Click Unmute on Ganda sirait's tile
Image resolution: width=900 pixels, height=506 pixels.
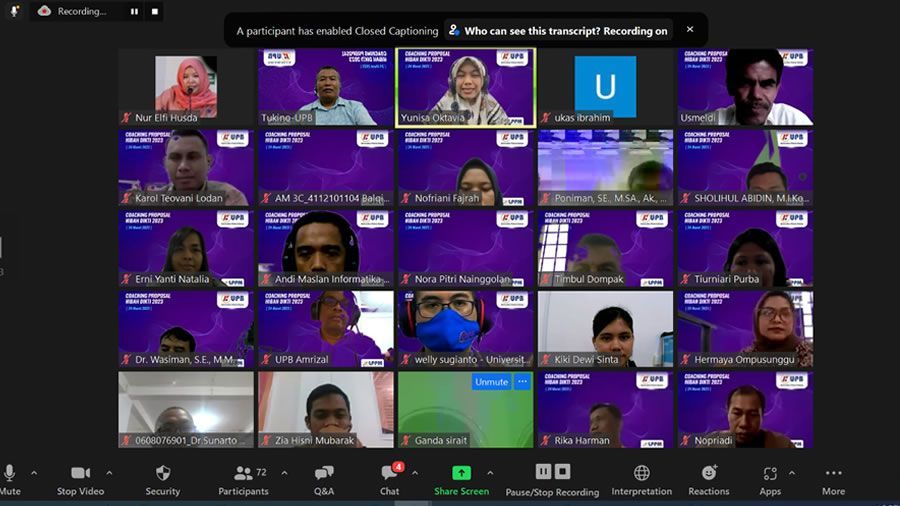point(491,382)
